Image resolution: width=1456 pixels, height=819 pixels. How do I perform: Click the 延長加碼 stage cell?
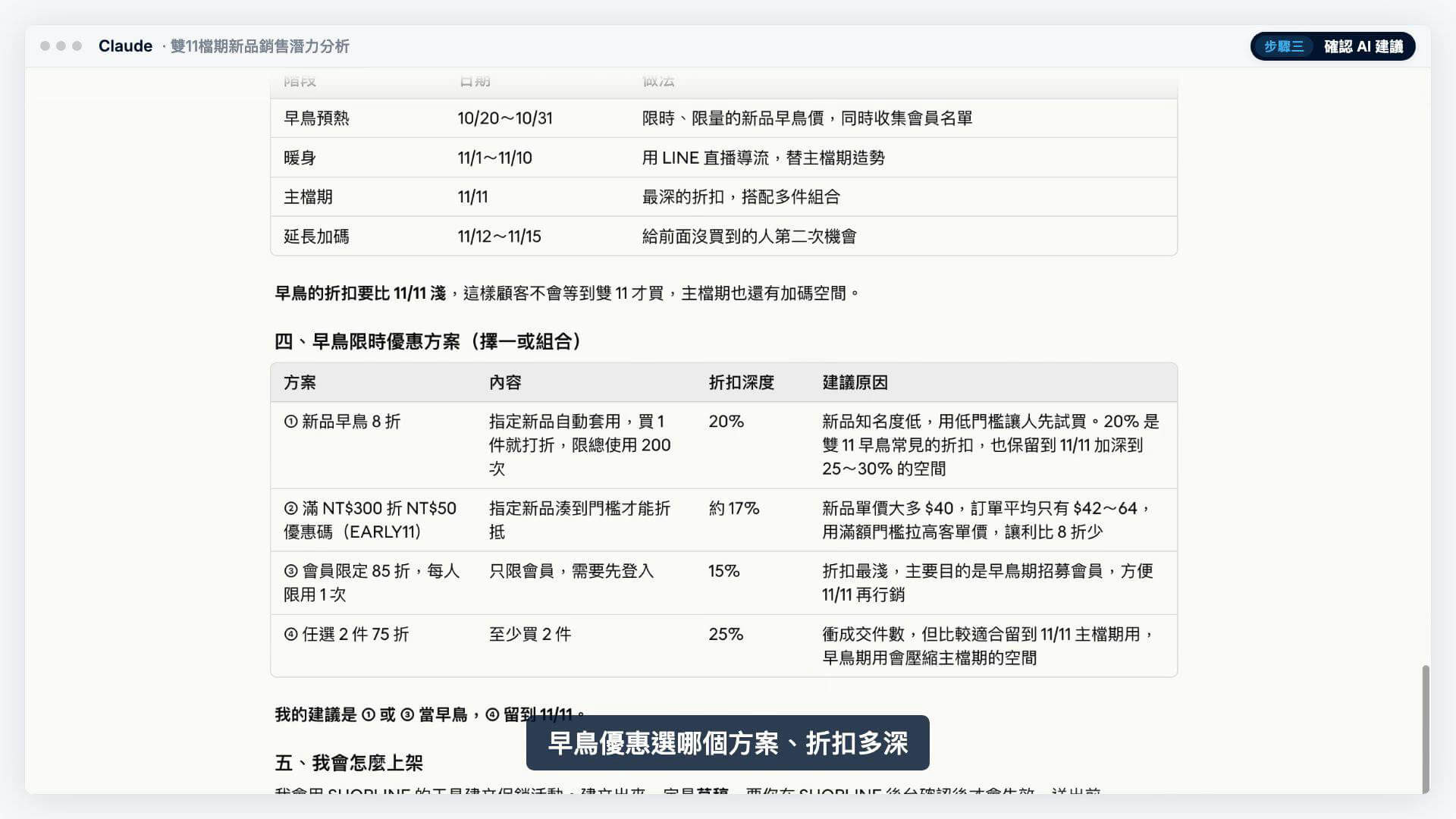point(316,237)
